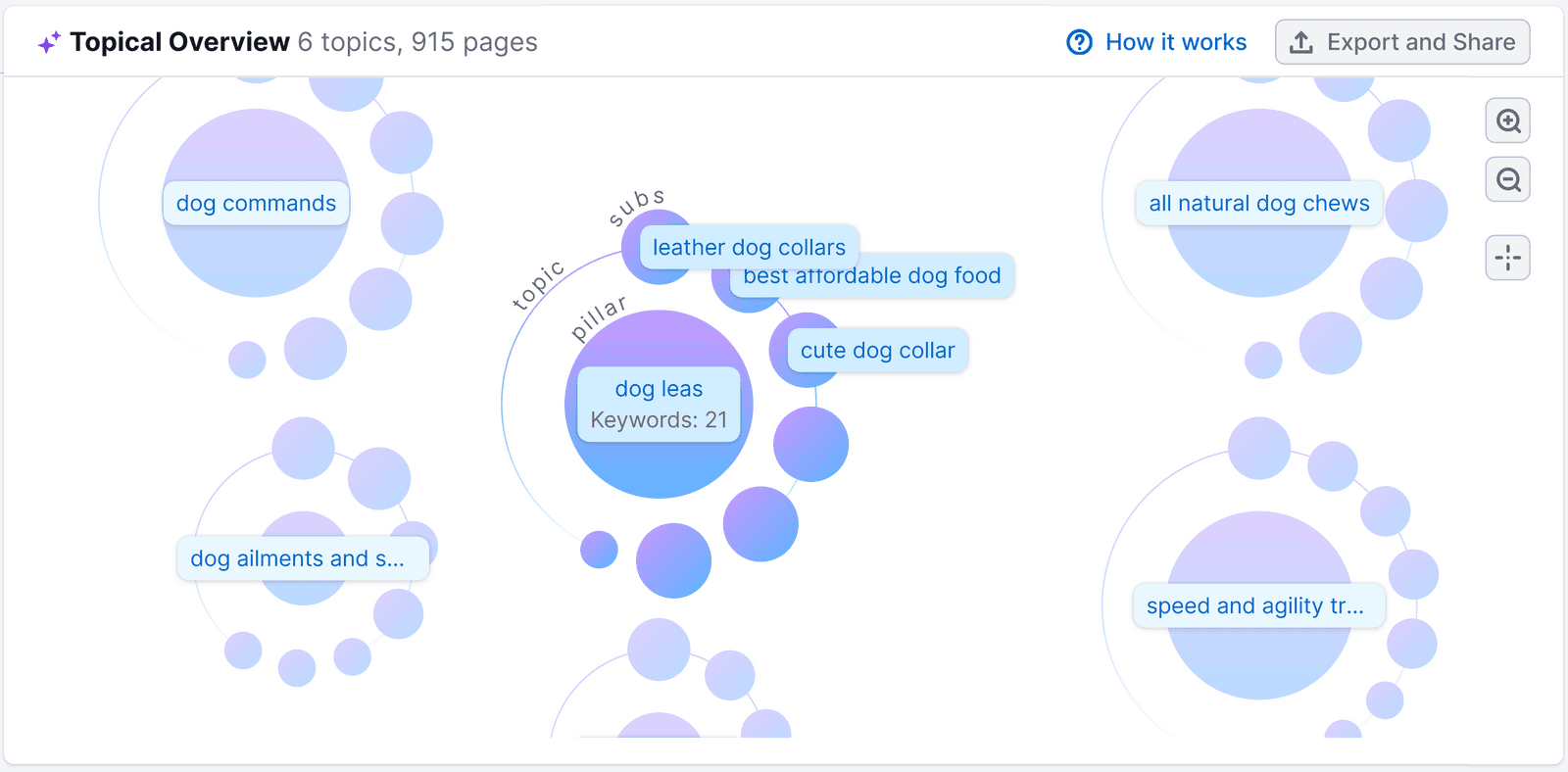
Task: Select the "best affordable dog food" label
Action: (870, 275)
